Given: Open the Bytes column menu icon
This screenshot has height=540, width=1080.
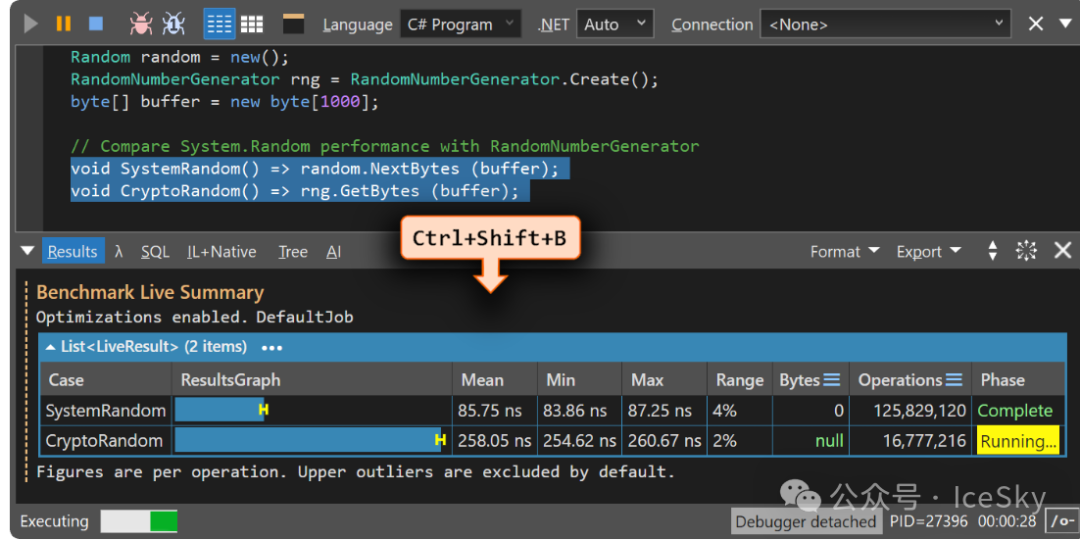Looking at the screenshot, I should tap(832, 380).
